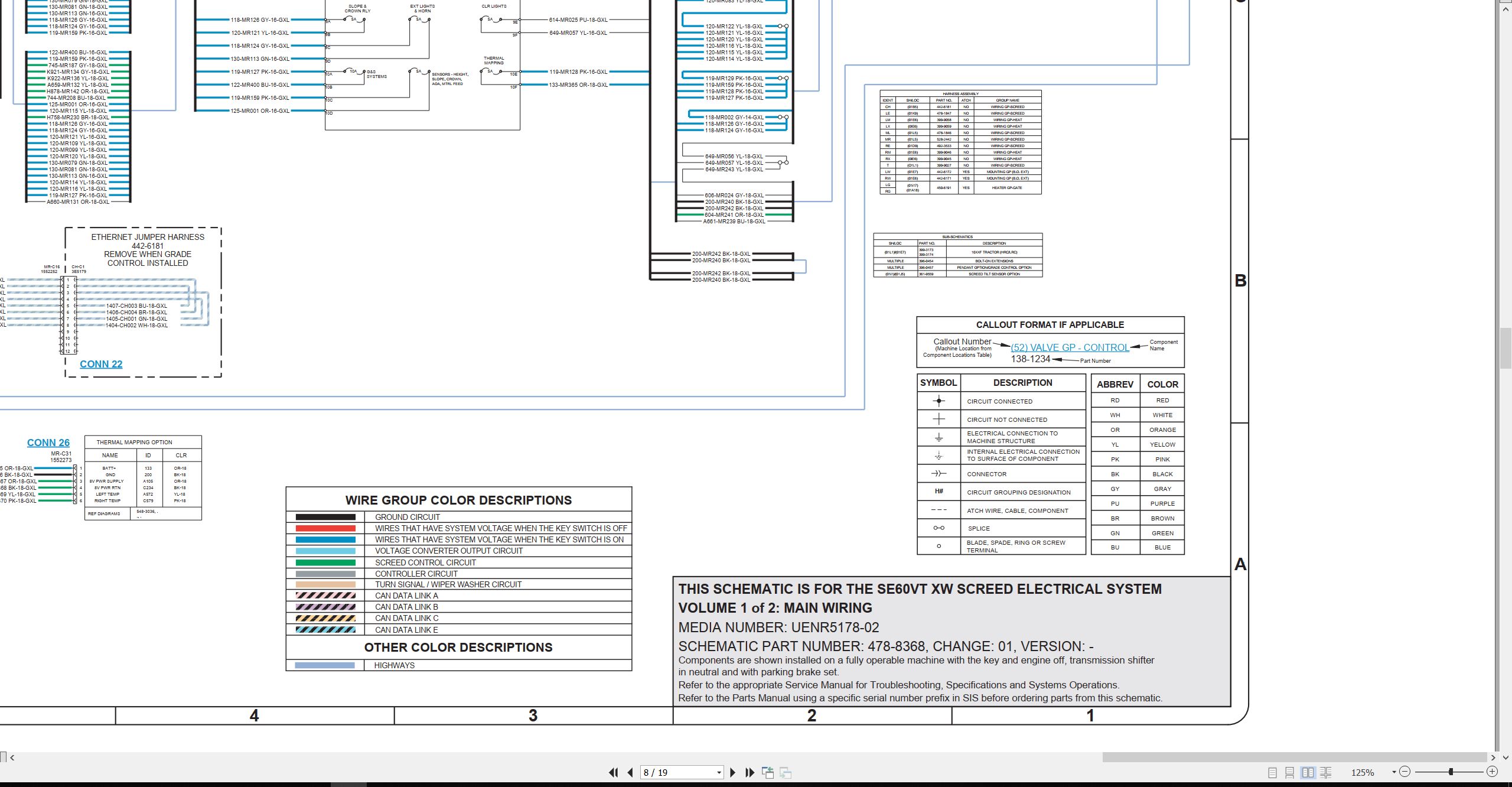Click the gray CONTROLLER CIRCUIT swatch
The image size is (1512, 787).
[325, 574]
